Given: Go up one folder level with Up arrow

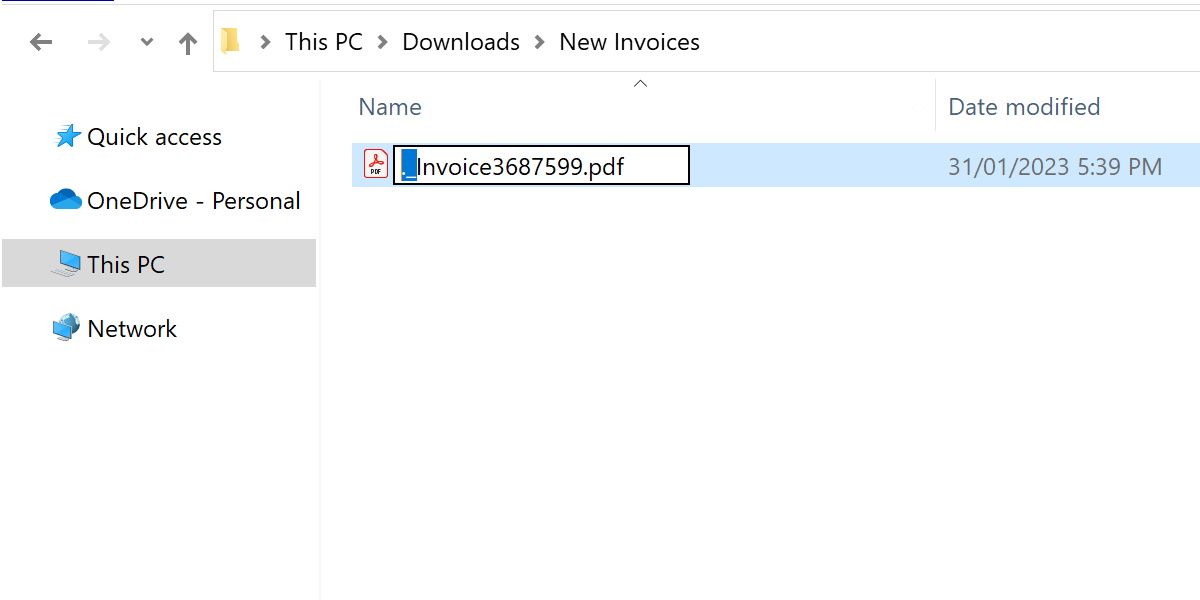Looking at the screenshot, I should click(188, 42).
